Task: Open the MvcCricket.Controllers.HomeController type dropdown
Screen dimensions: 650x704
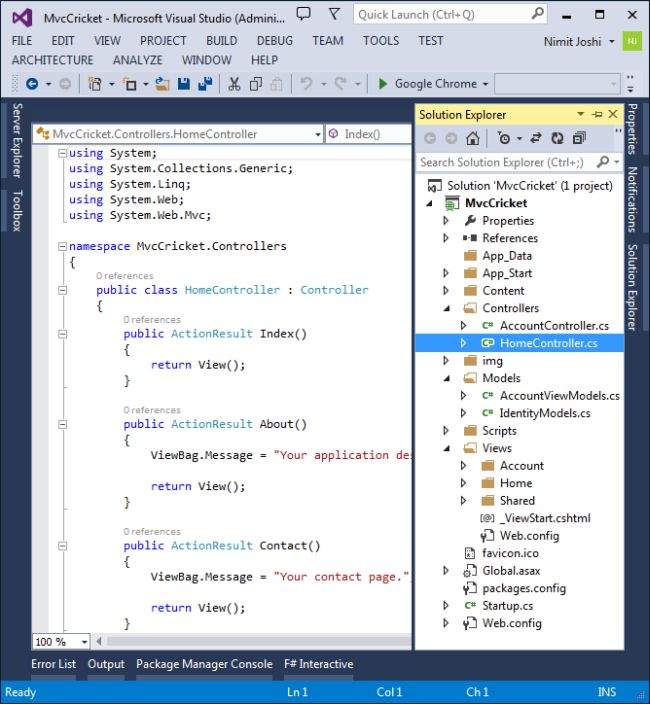Action: [x=317, y=134]
